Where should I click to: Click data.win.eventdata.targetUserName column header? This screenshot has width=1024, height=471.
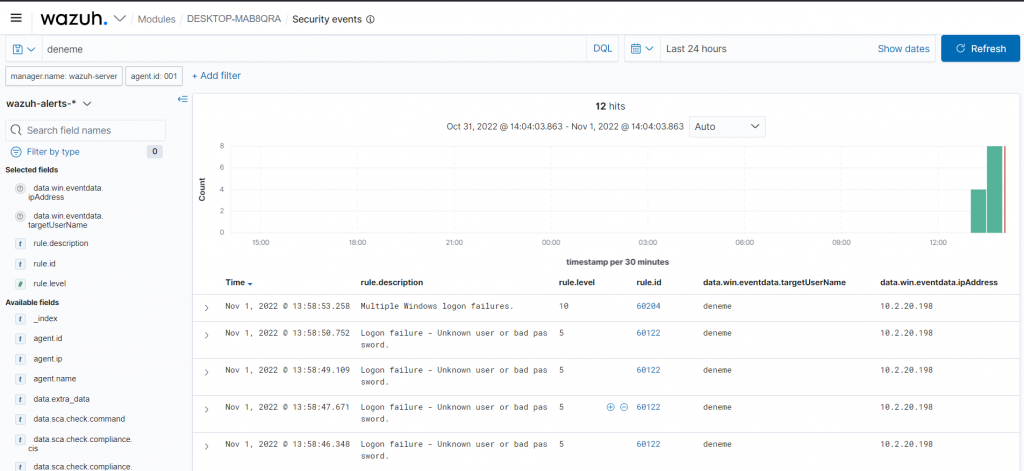775,283
